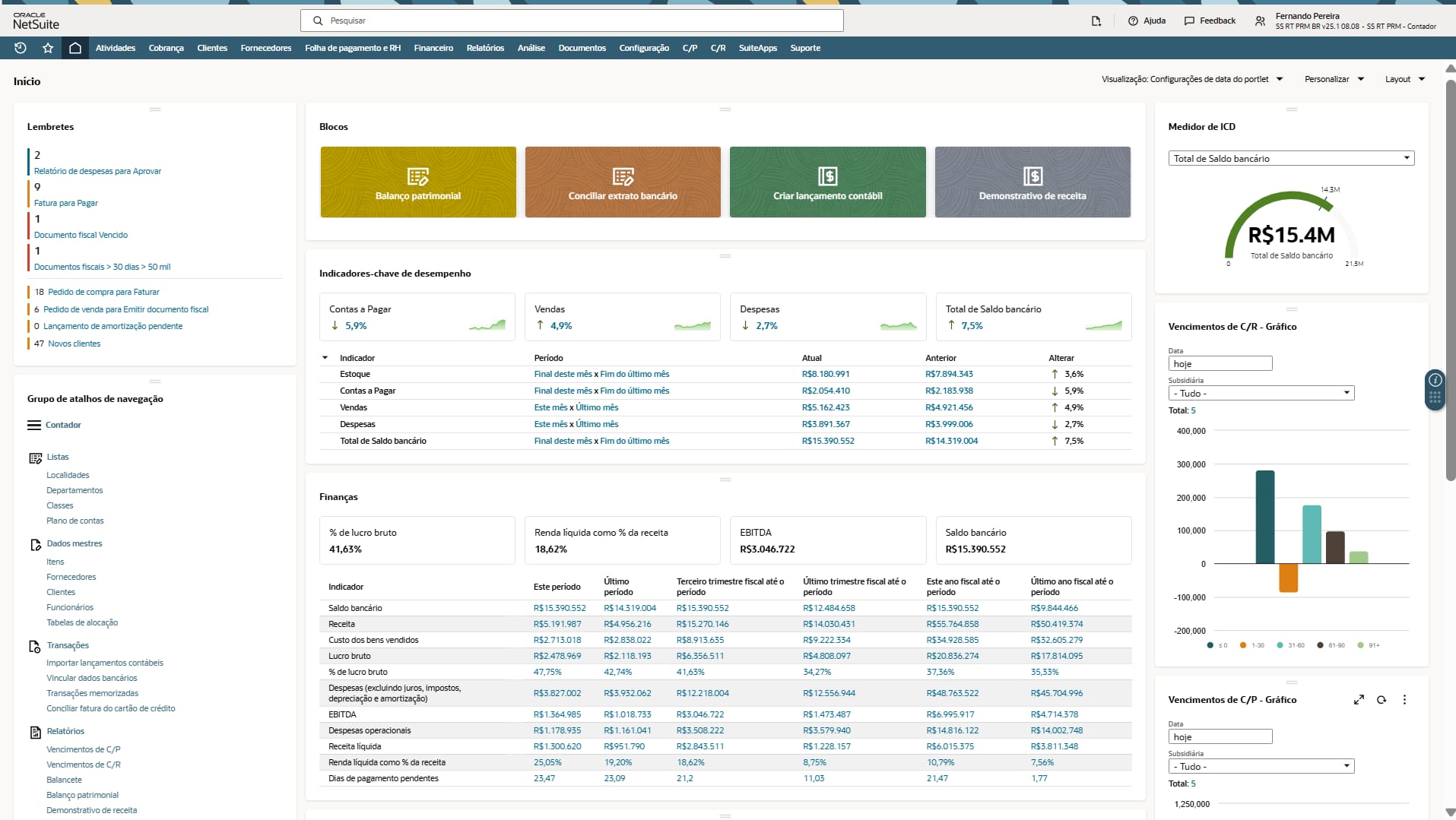This screenshot has width=1456, height=820.
Task: Click Relatório de despesas para Aprovar link
Action: tap(97, 171)
